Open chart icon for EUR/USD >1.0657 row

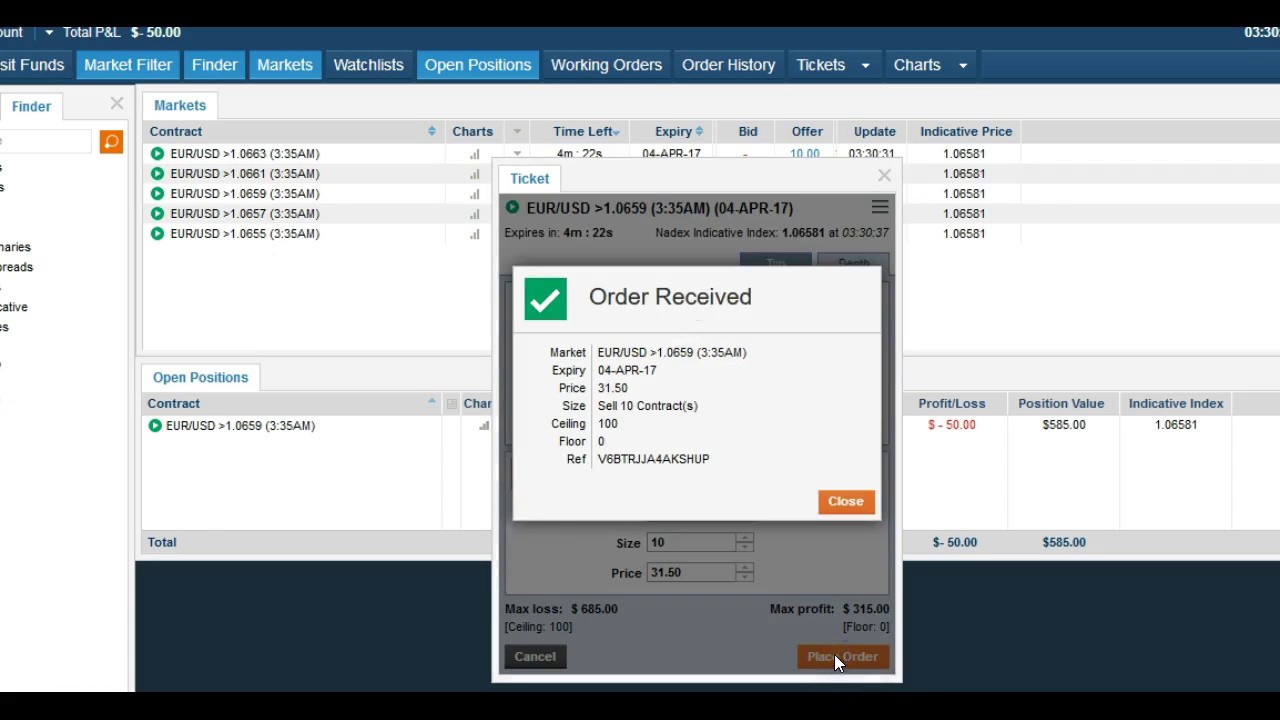[x=475, y=214]
